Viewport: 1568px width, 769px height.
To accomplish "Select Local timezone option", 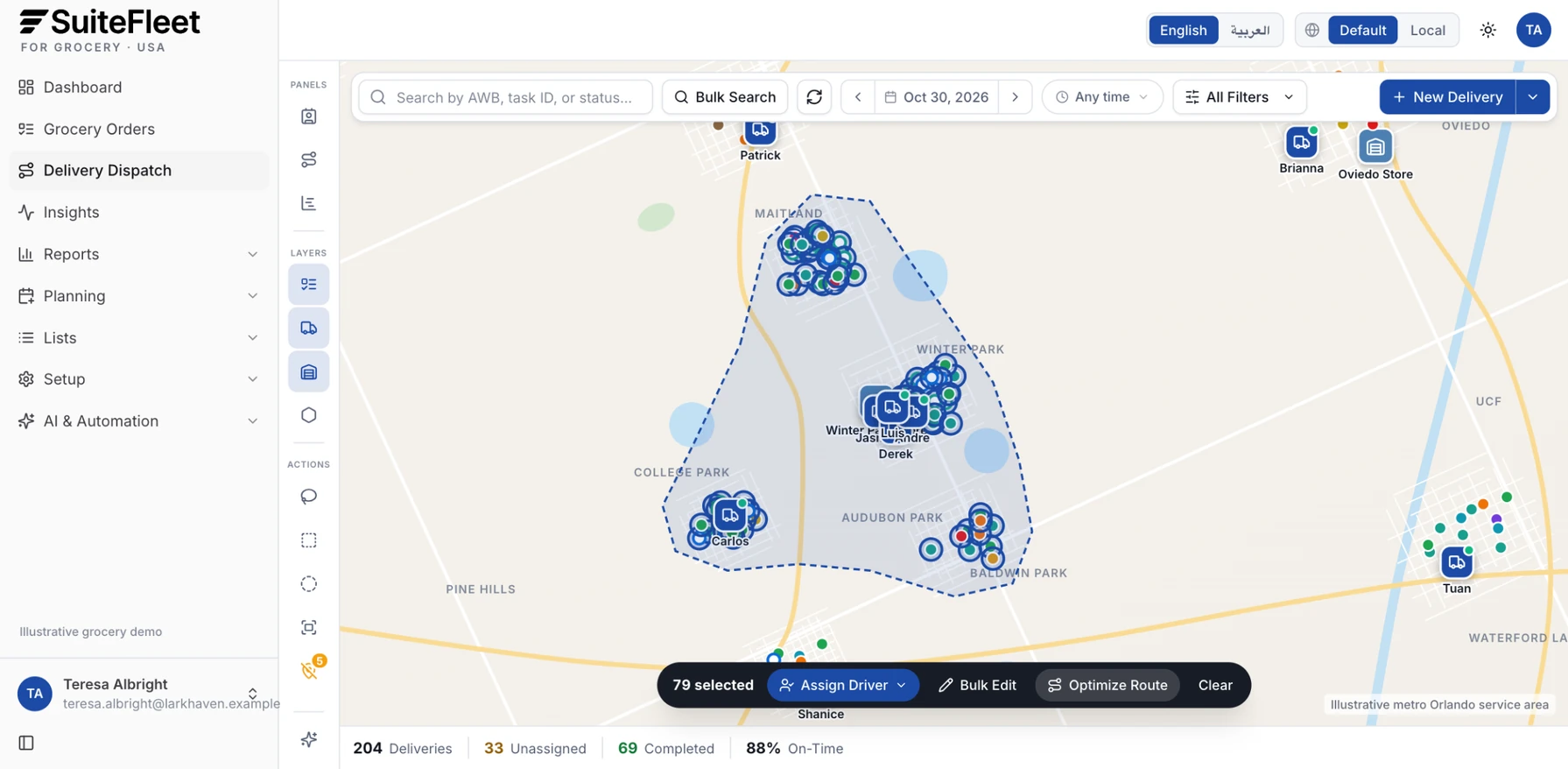I will pyautogui.click(x=1427, y=30).
